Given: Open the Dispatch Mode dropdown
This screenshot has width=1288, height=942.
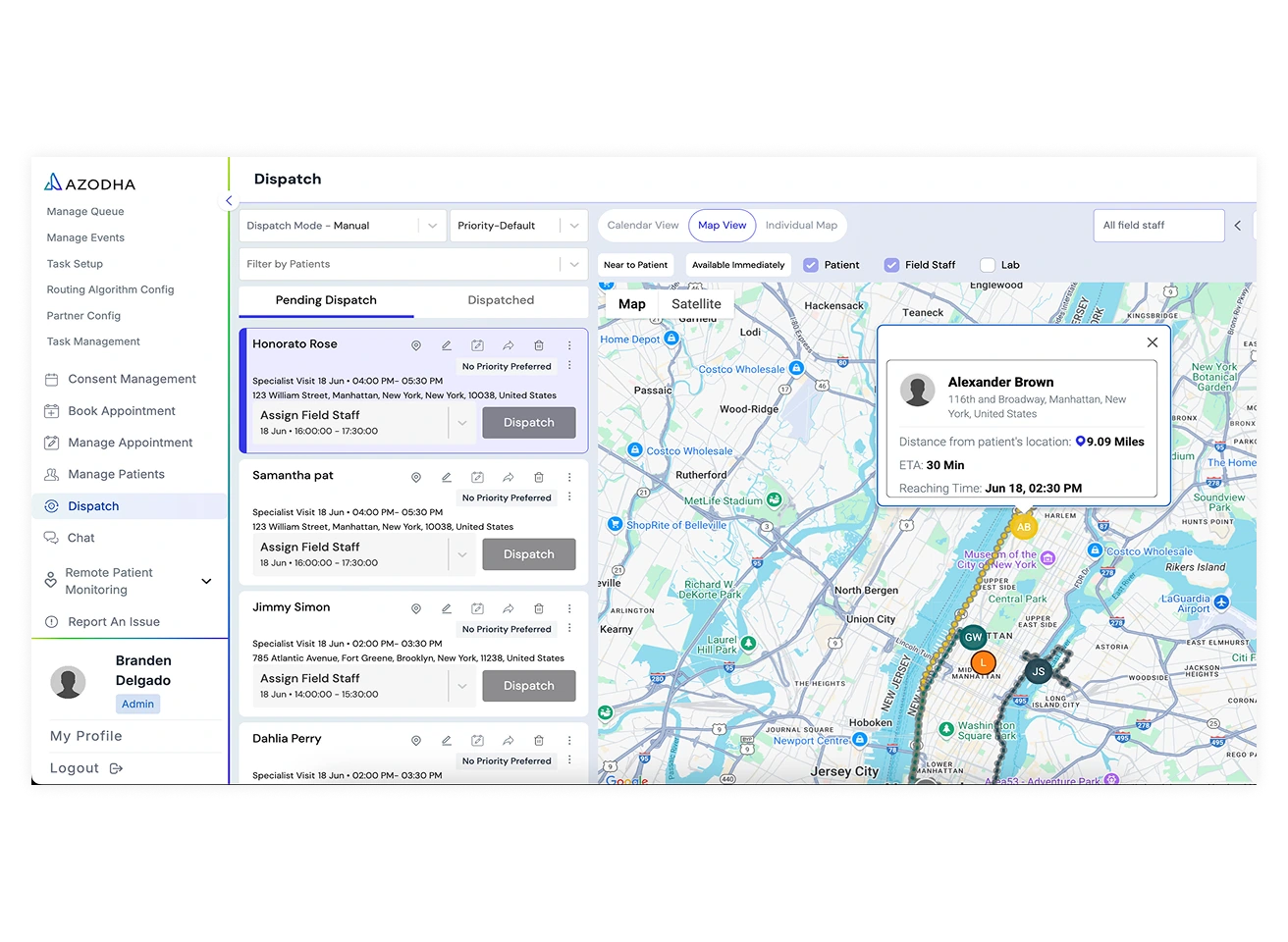Looking at the screenshot, I should click(x=342, y=225).
